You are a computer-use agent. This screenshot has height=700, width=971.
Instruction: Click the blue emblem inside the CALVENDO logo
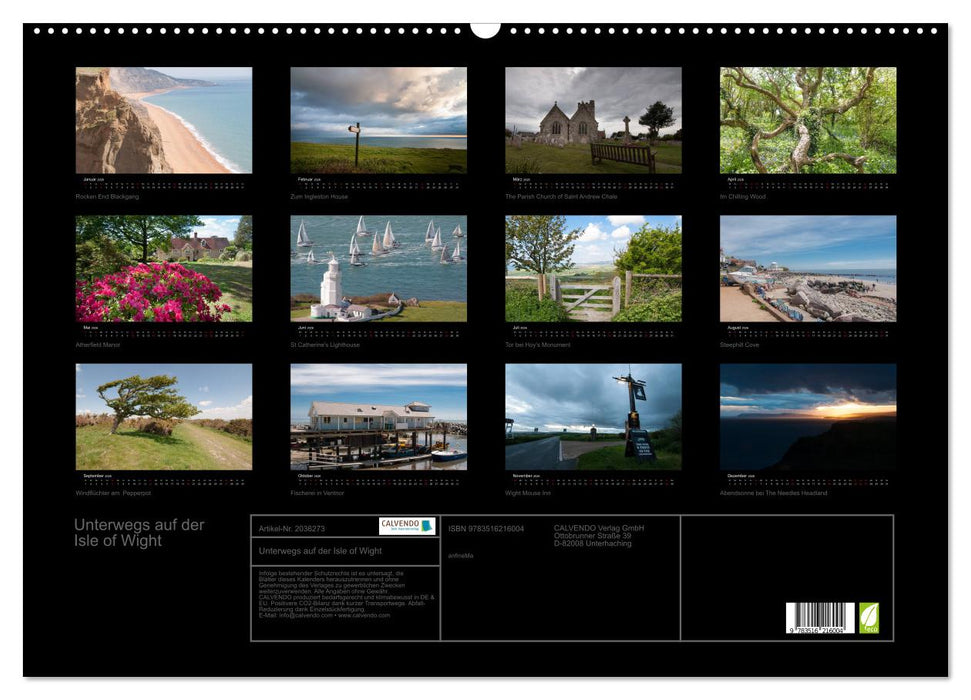pos(428,526)
